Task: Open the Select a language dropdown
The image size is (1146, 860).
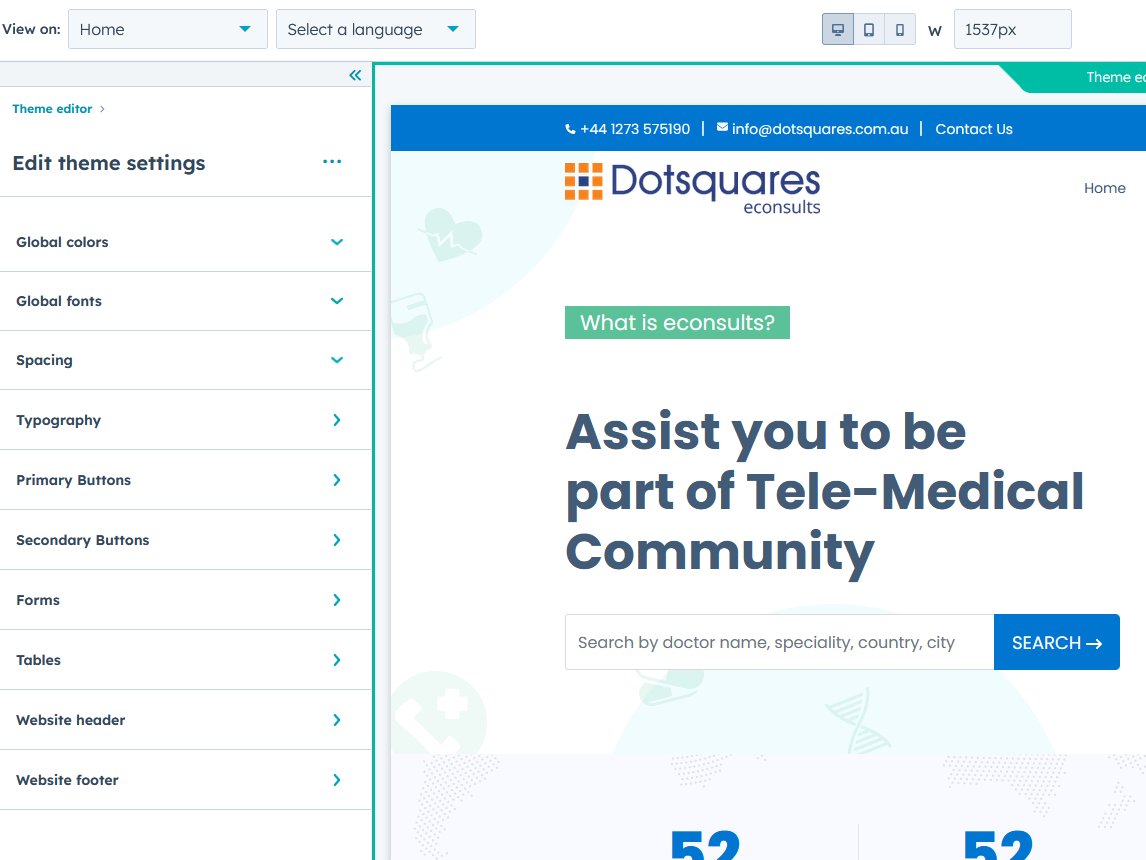Action: [375, 30]
